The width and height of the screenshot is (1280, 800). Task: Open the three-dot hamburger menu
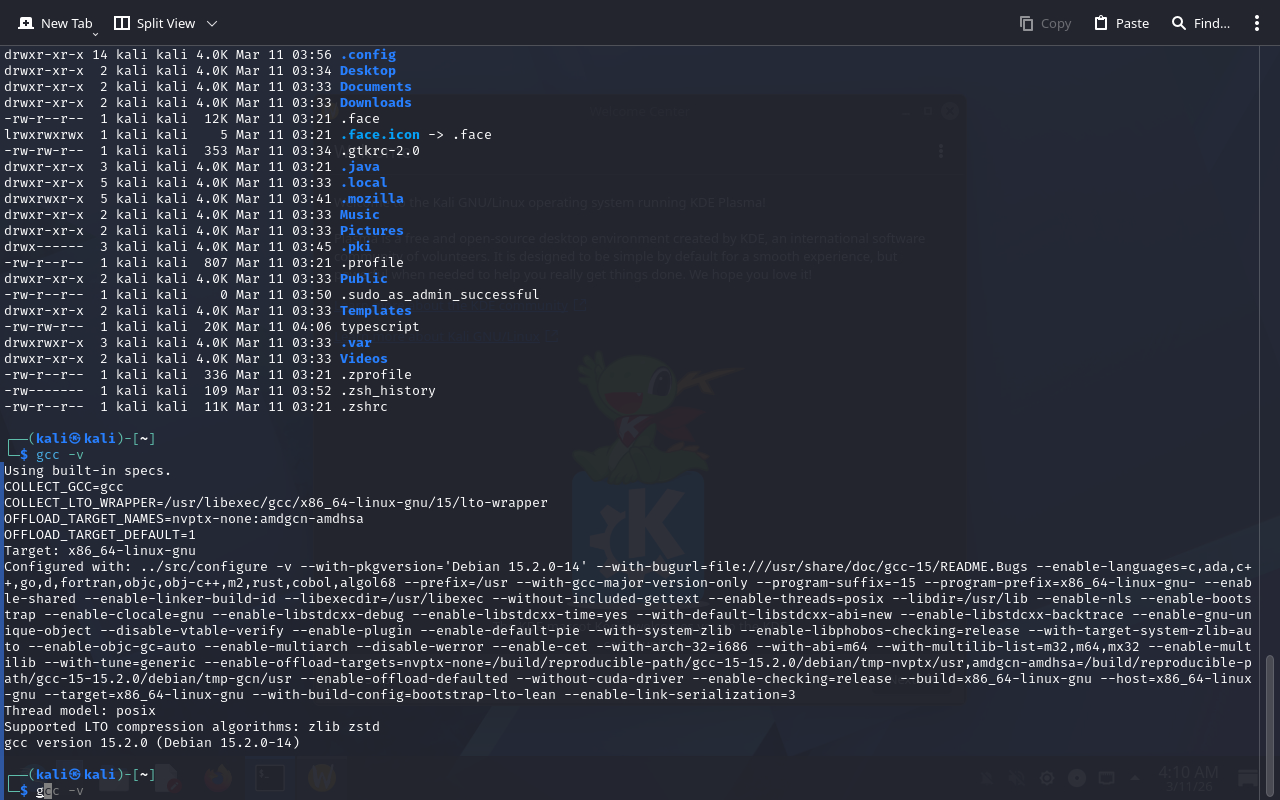click(1257, 23)
